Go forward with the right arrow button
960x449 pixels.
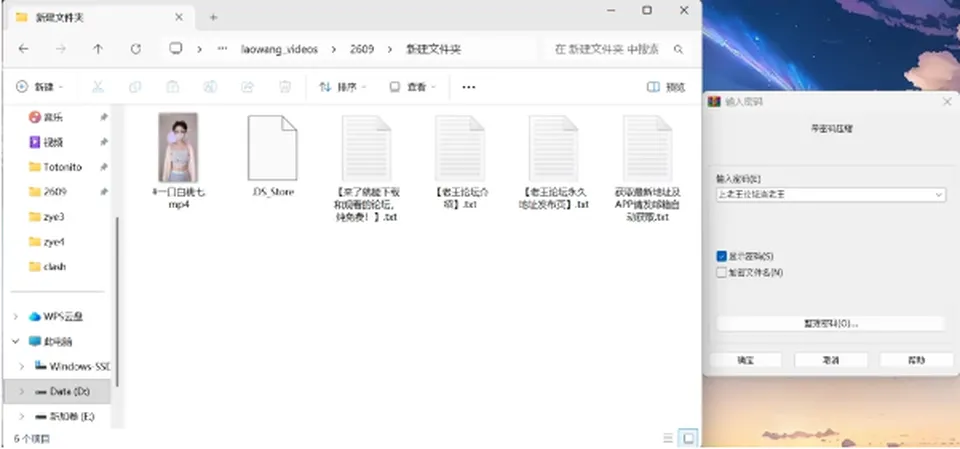pyautogui.click(x=61, y=49)
